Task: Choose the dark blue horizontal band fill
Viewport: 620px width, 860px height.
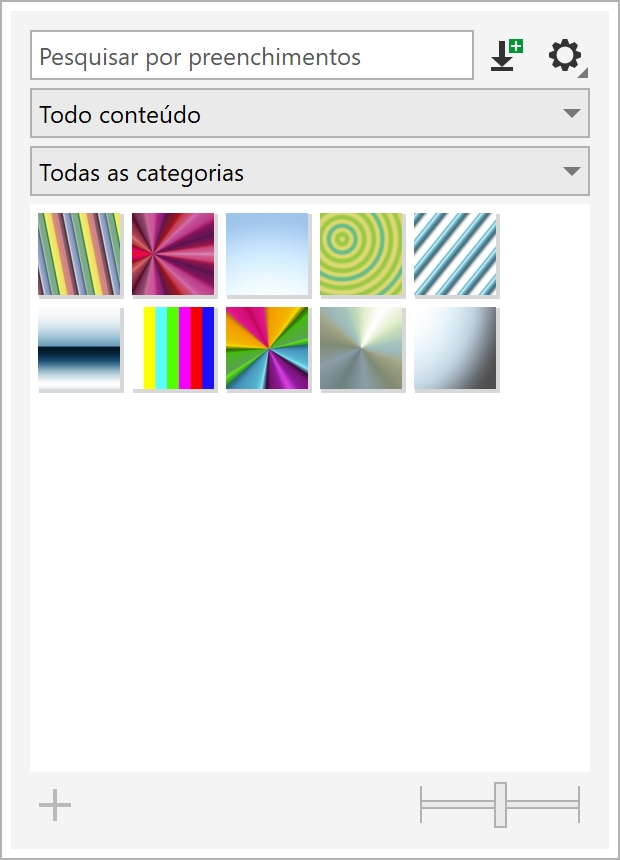Action: [x=79, y=348]
